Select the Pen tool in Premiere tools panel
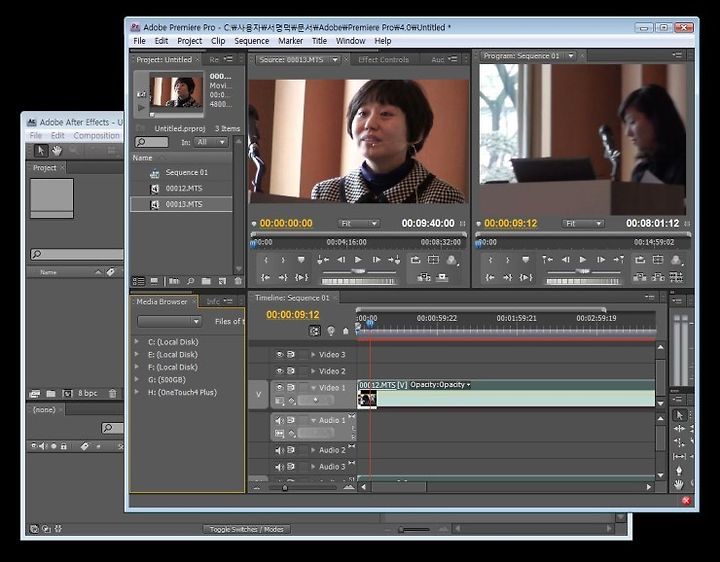 coord(679,470)
